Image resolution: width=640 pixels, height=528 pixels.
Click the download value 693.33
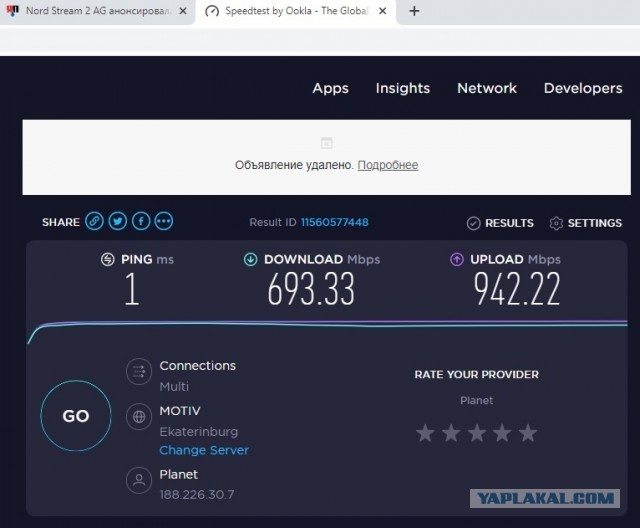(311, 289)
